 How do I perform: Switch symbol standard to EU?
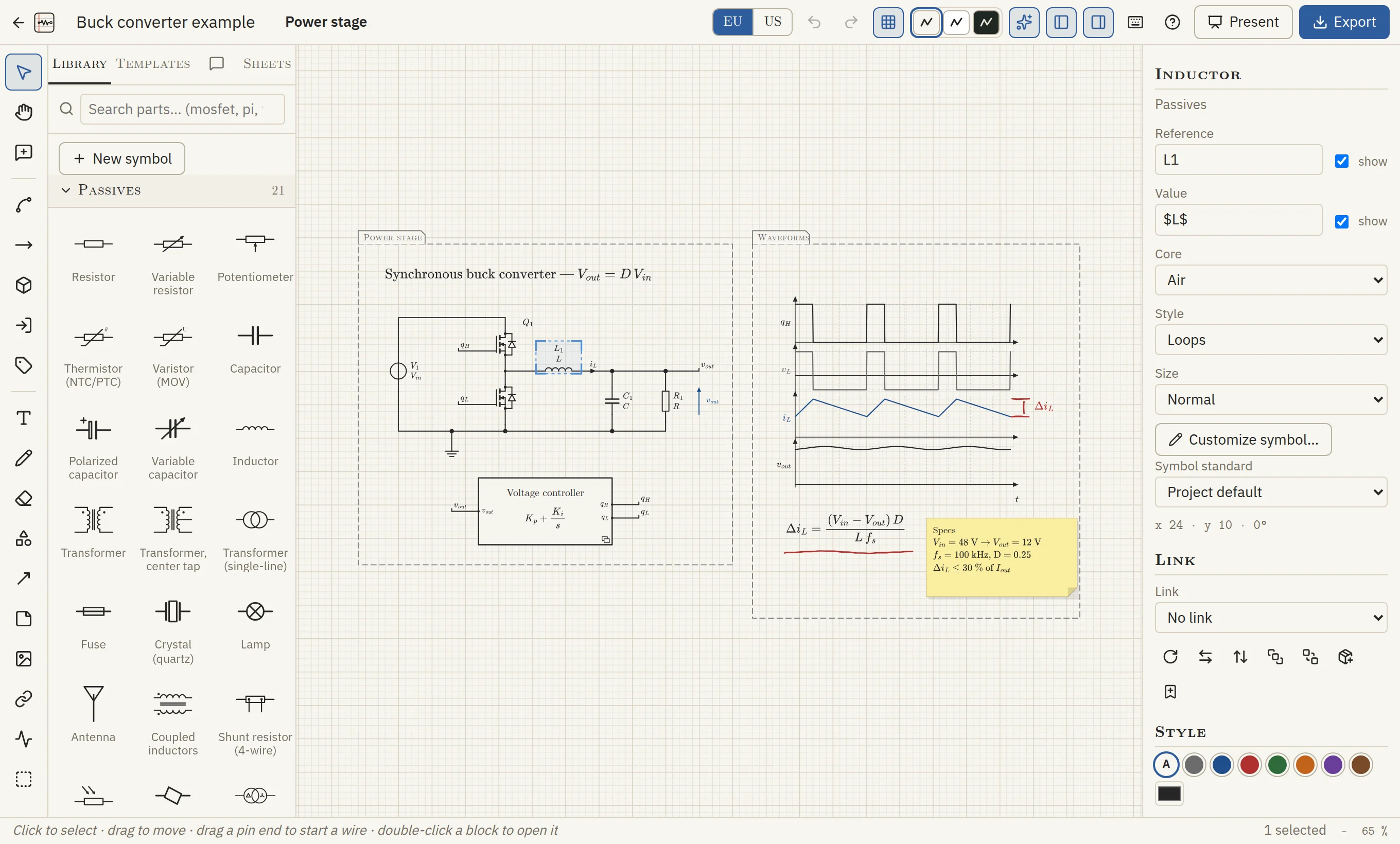pos(732,22)
